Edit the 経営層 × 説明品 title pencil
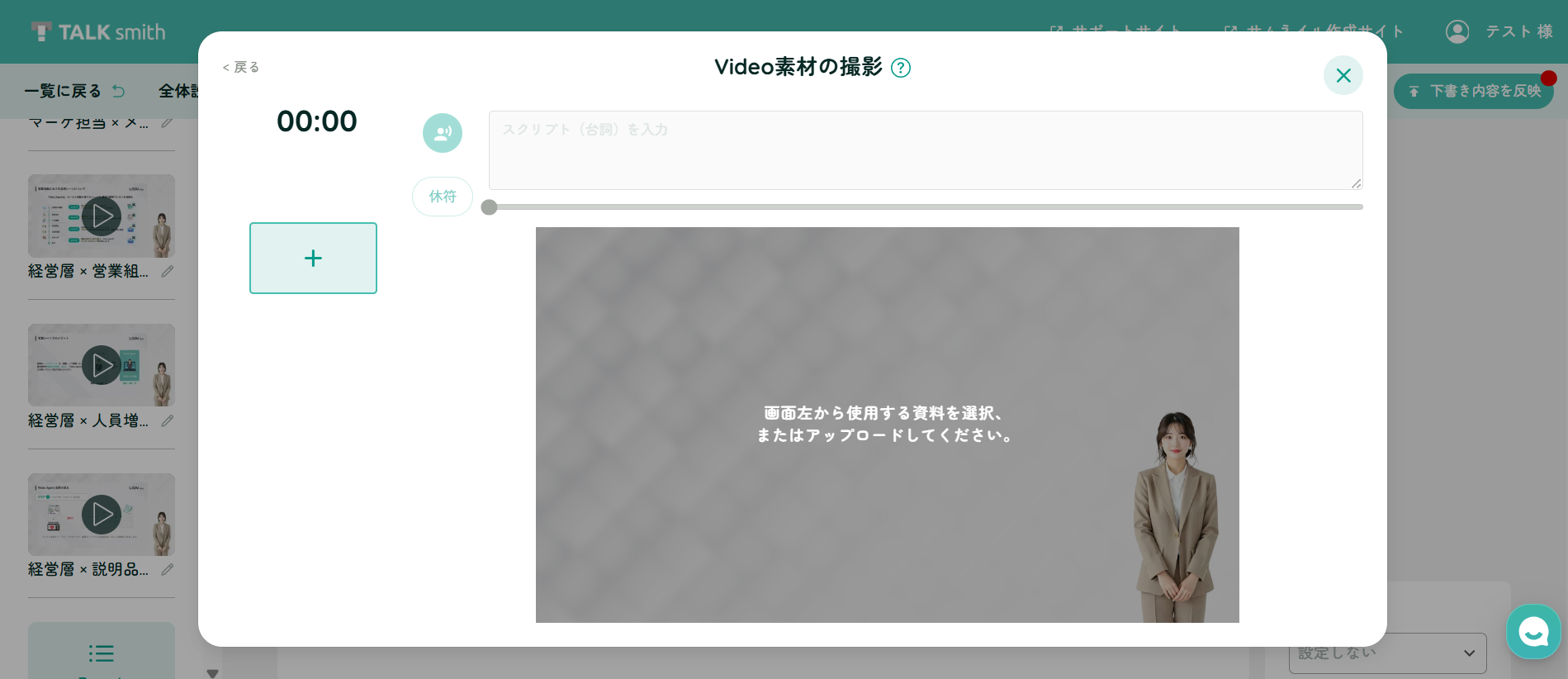Image resolution: width=1568 pixels, height=679 pixels. coord(167,569)
